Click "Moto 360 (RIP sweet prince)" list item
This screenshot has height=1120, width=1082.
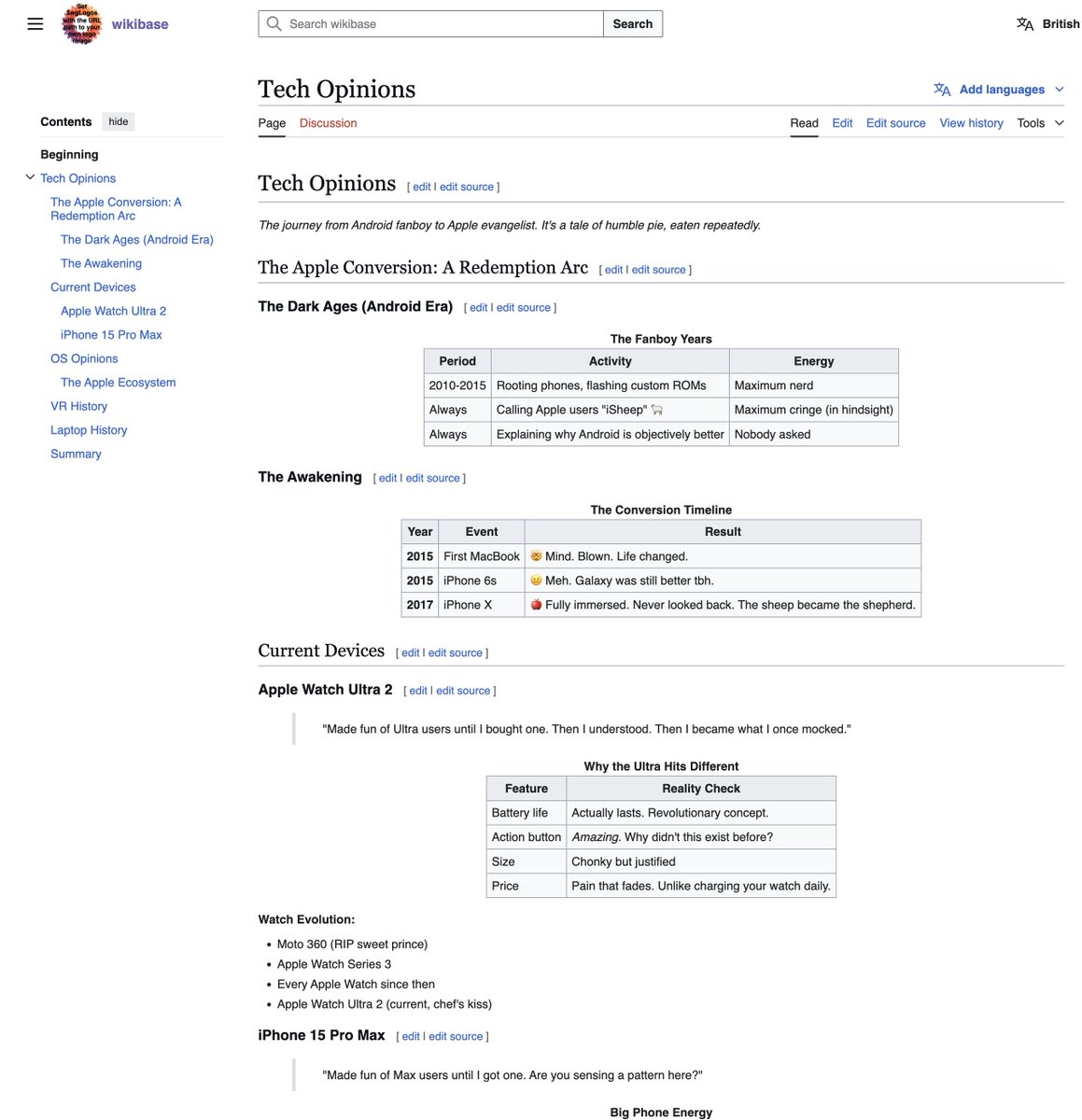(x=352, y=945)
